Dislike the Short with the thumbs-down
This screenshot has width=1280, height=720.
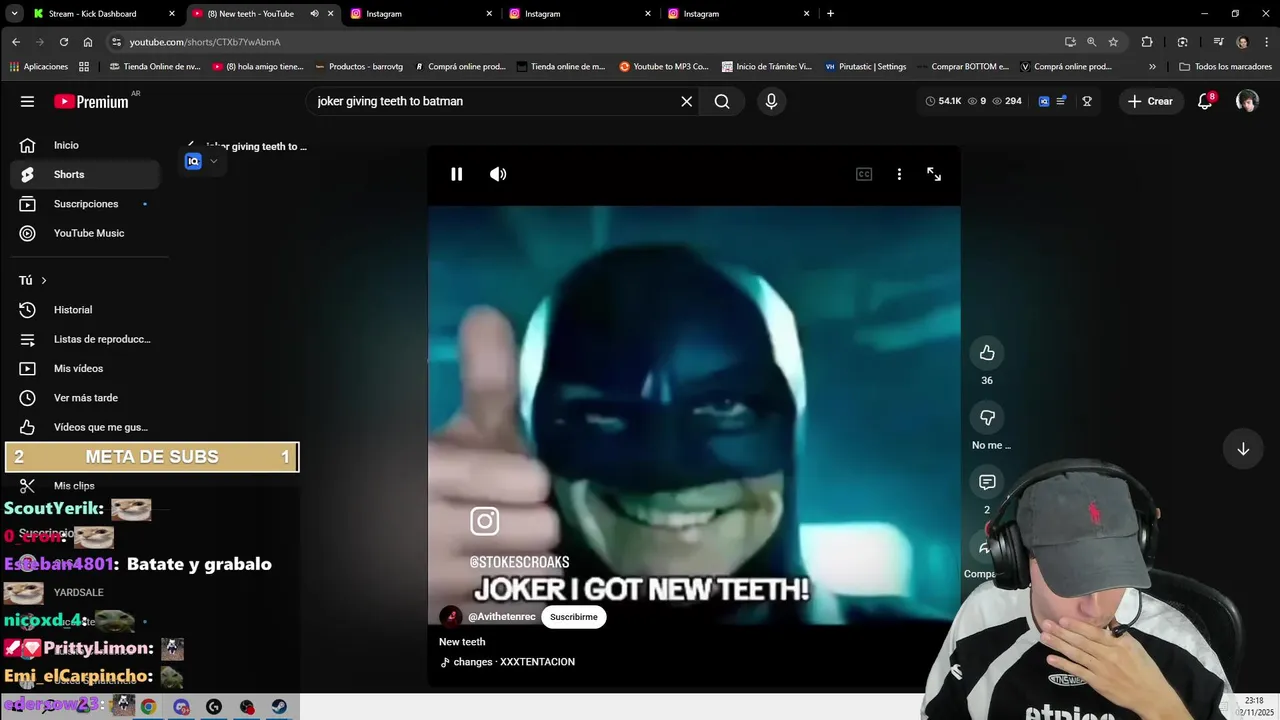pyautogui.click(x=987, y=417)
